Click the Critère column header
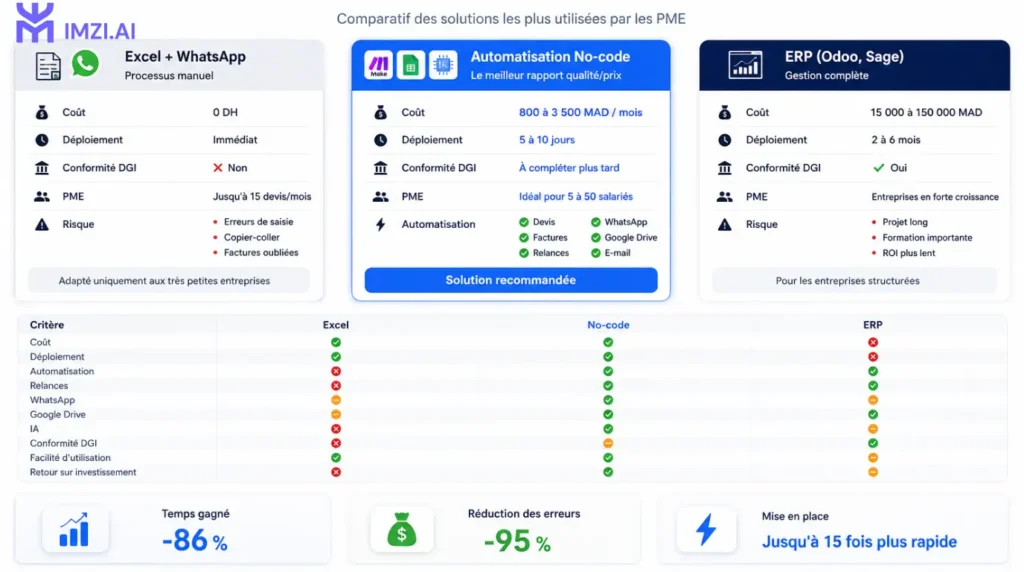 point(47,325)
